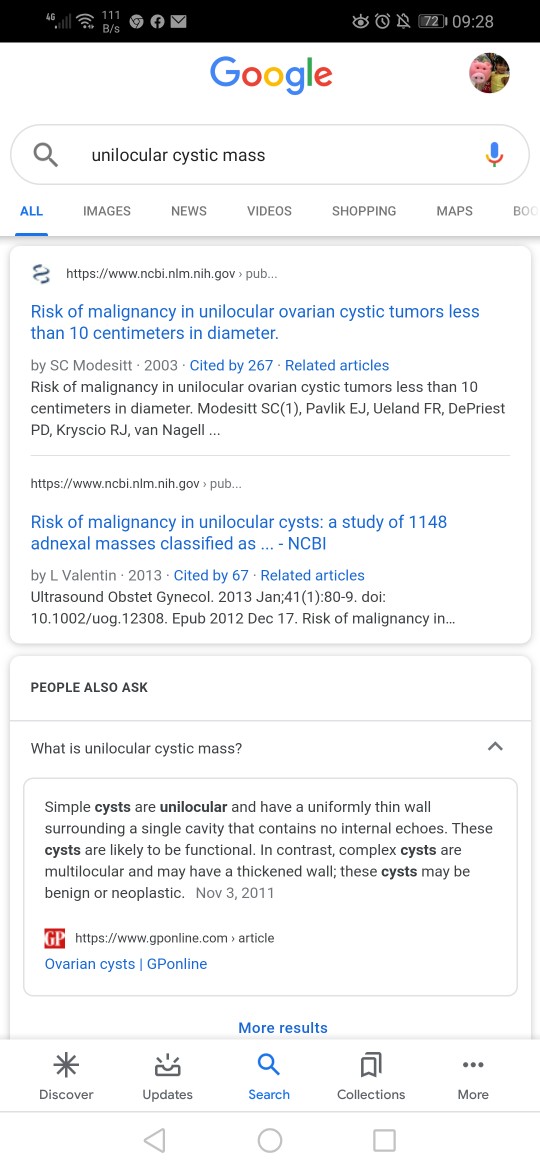
Task: Open the Updates icon in bottom bar
Action: pyautogui.click(x=168, y=1066)
